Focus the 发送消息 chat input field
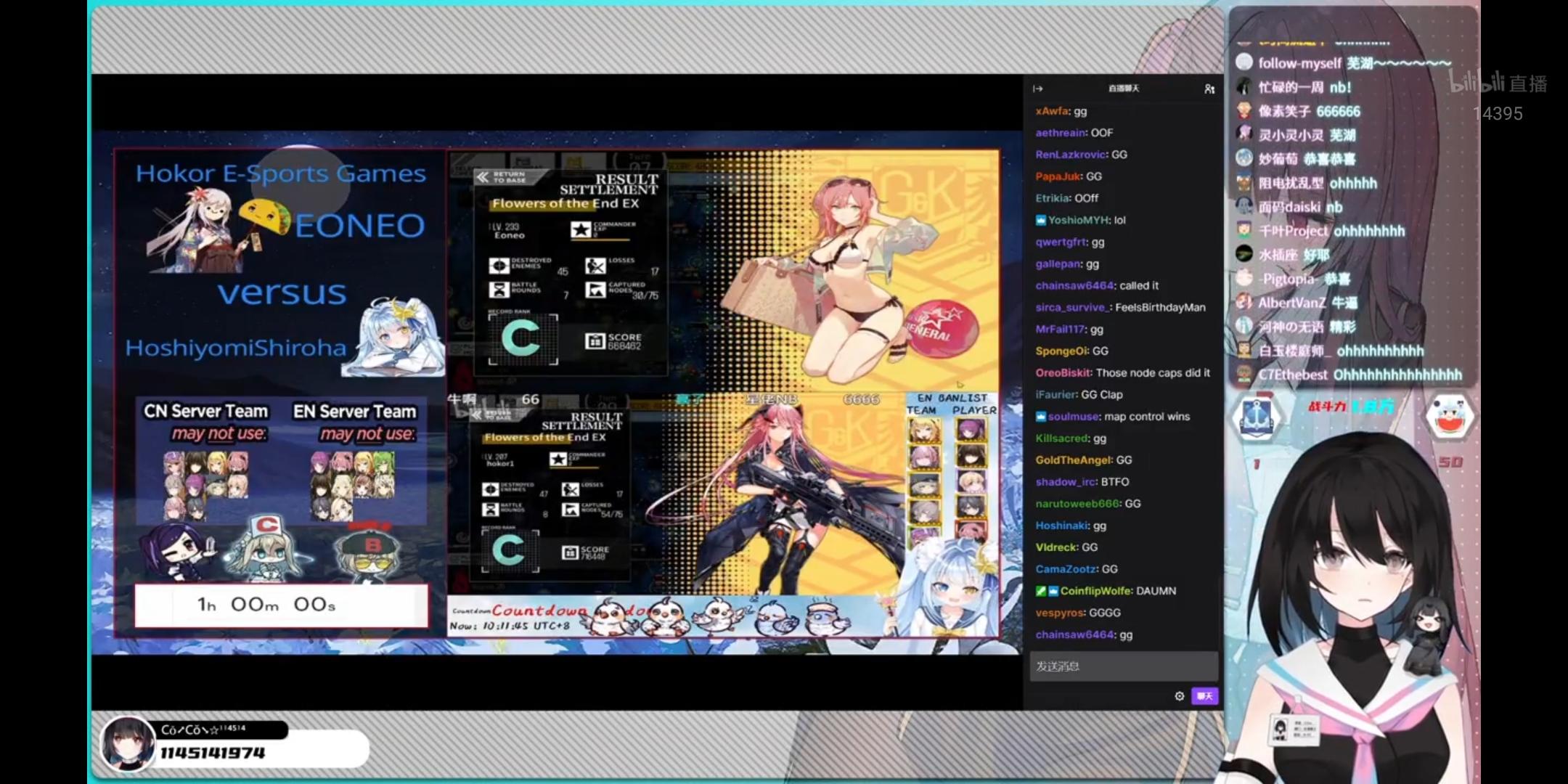This screenshot has height=784, width=1568. (x=1123, y=666)
